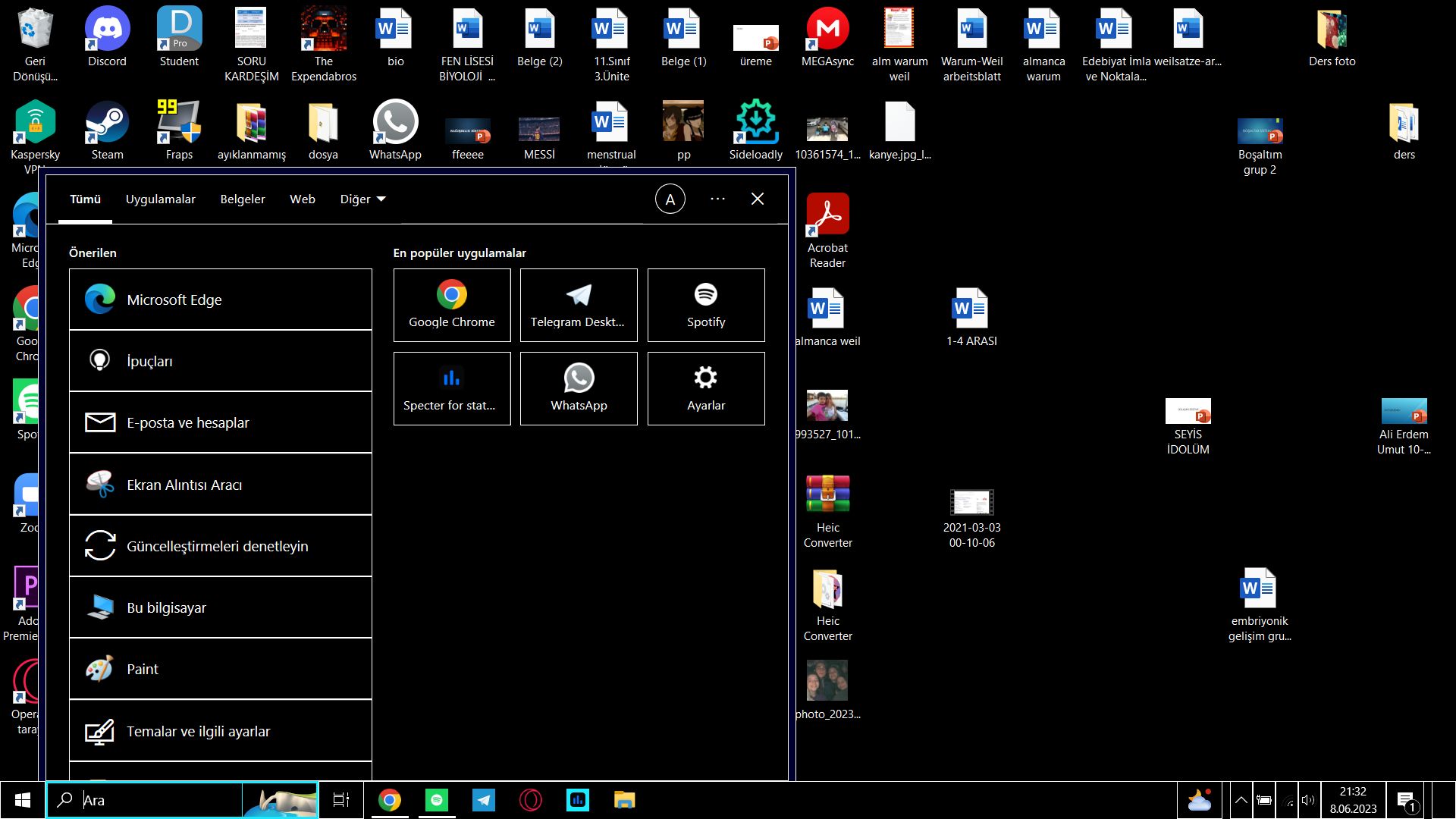Select Microsoft Edge in suggested list
The image size is (1456, 819).
220,300
